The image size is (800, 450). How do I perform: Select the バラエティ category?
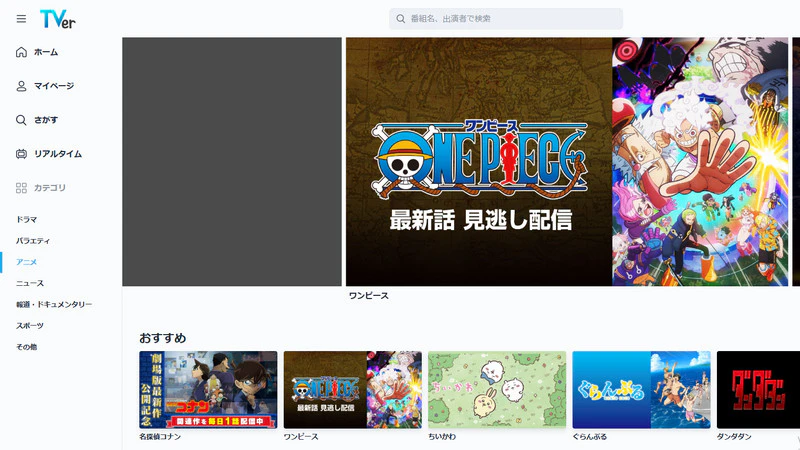coord(33,241)
